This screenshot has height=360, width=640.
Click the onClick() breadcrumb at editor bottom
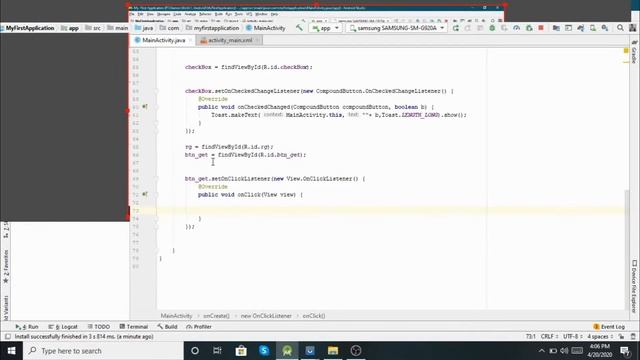(314, 316)
